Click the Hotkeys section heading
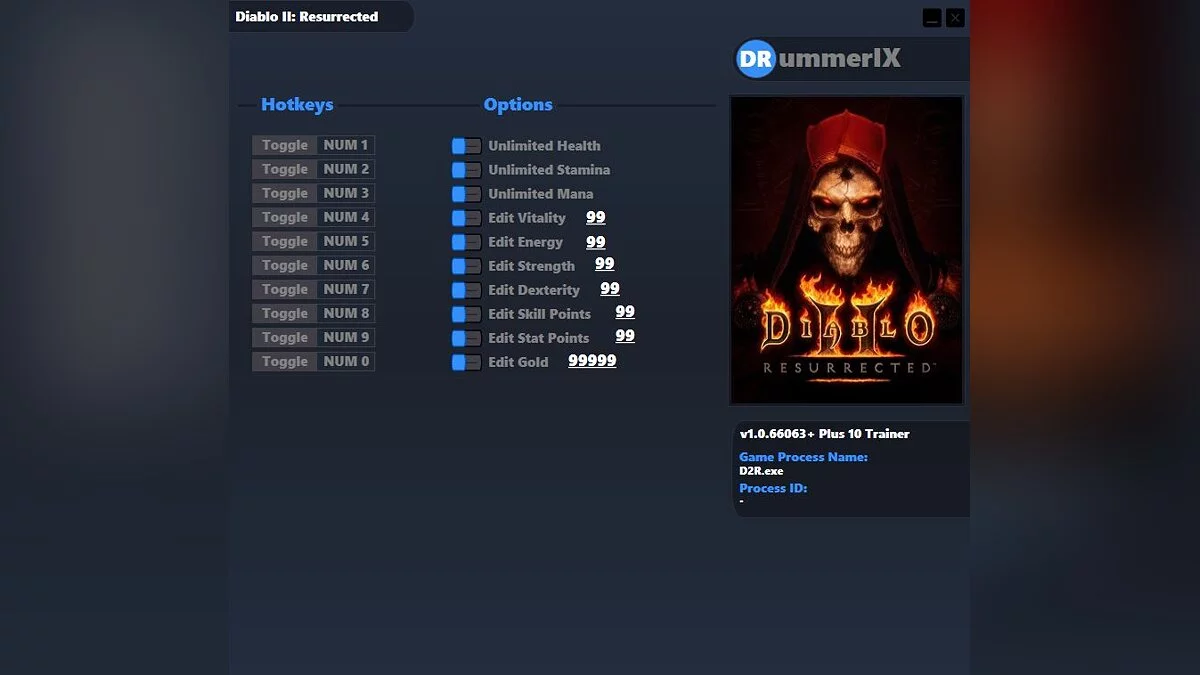Image resolution: width=1200 pixels, height=675 pixels. click(x=297, y=104)
